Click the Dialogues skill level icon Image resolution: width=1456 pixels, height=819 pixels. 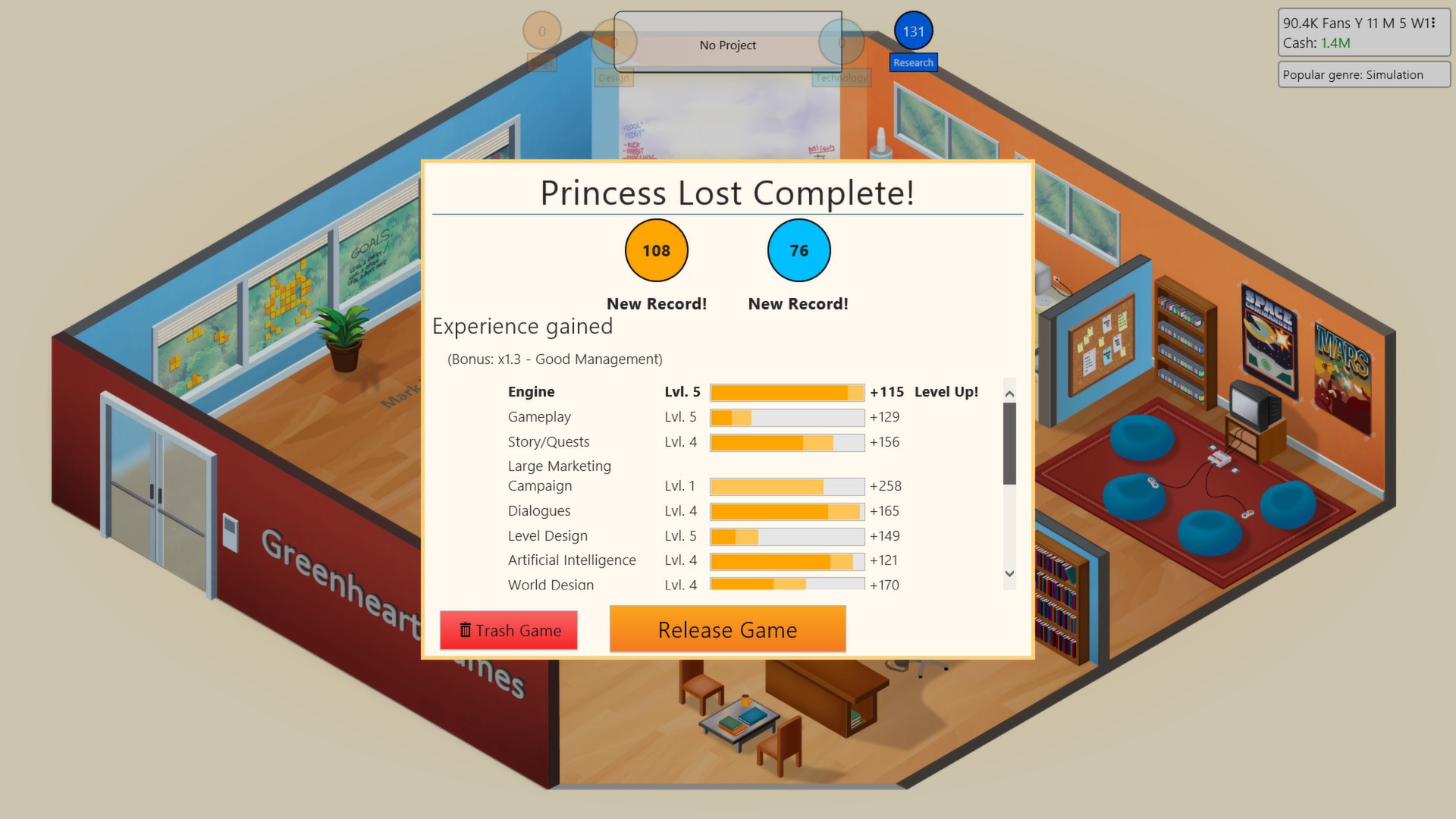[x=681, y=510]
